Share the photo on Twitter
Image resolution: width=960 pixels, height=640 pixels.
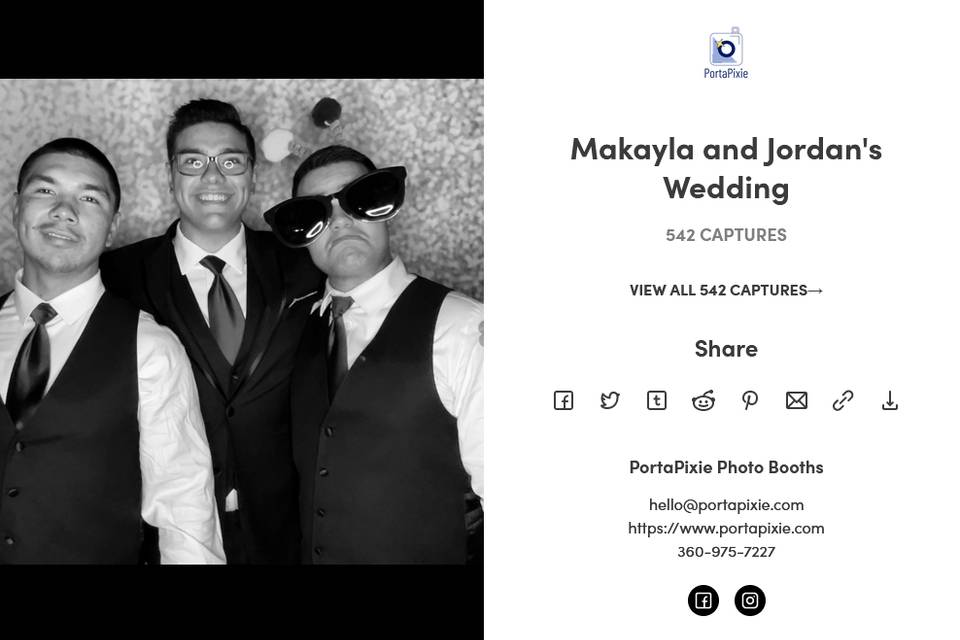(610, 401)
